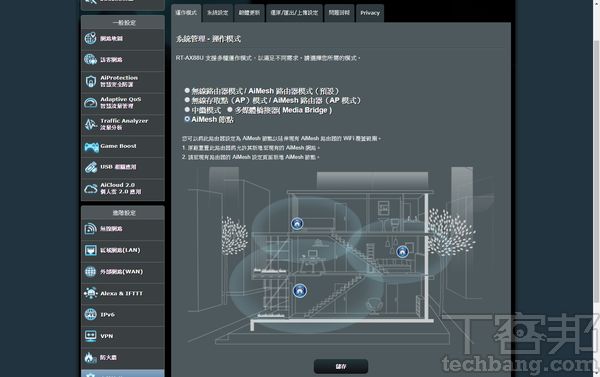Open the Network Map (網路地圖) icon

(x=91, y=39)
